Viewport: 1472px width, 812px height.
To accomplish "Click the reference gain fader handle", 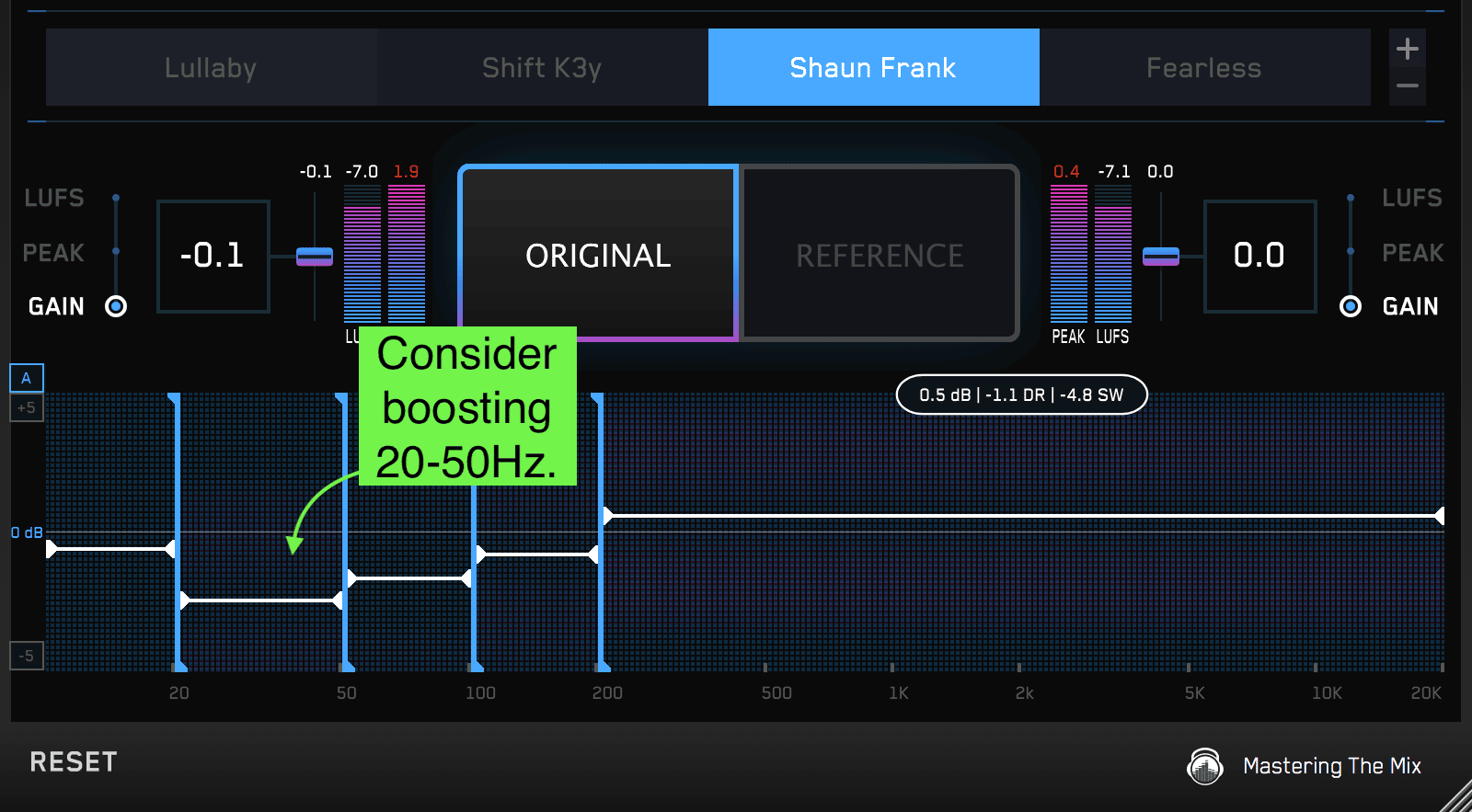I will [x=1161, y=257].
